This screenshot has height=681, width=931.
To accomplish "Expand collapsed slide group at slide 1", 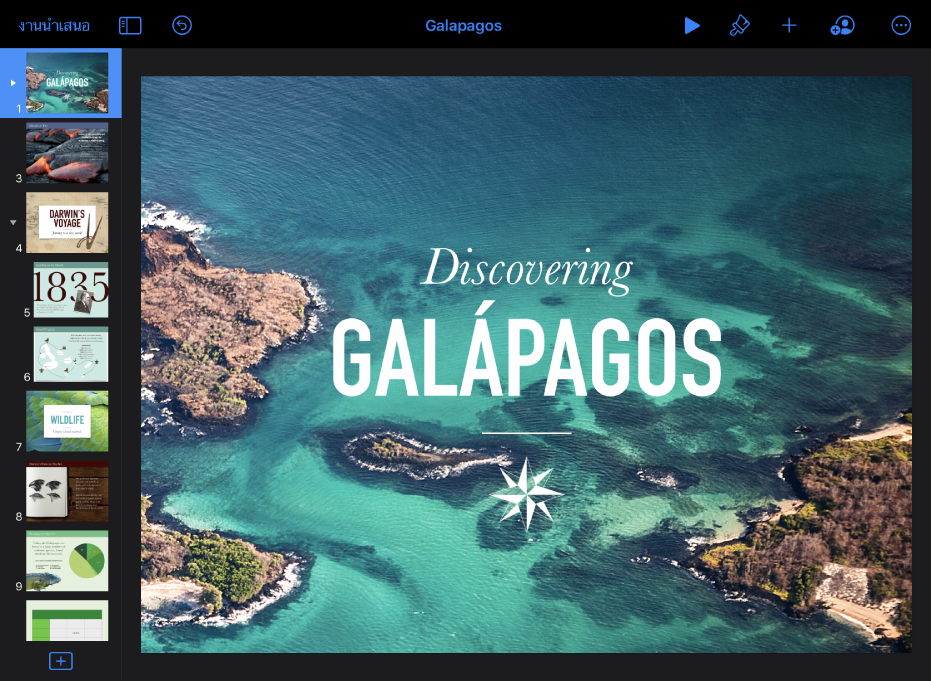I will pos(13,83).
